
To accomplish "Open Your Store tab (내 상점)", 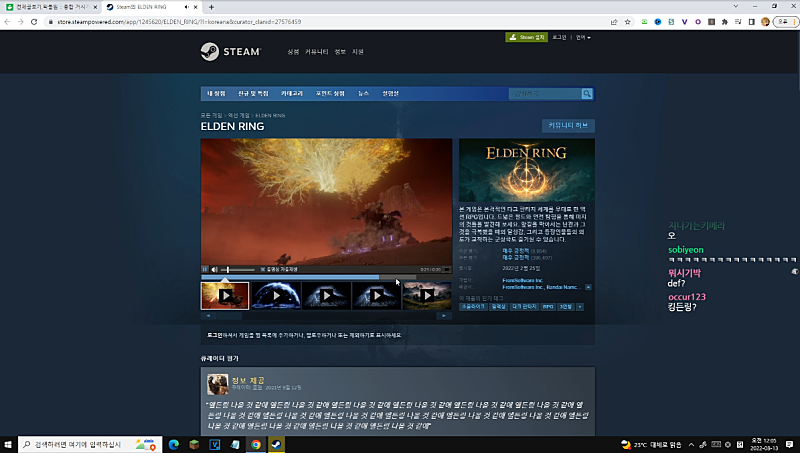I will point(216,94).
